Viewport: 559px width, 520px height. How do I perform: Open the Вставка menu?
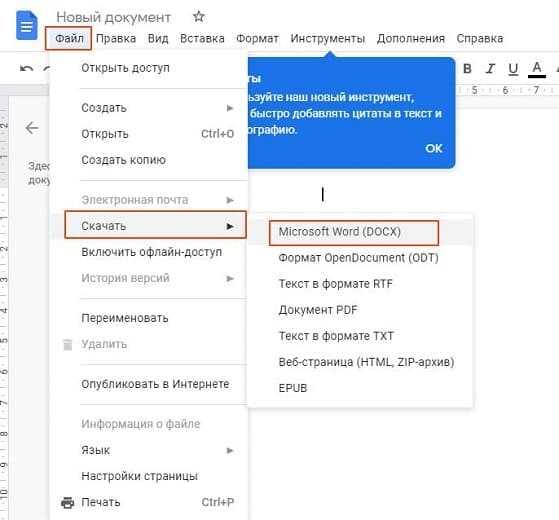202,38
